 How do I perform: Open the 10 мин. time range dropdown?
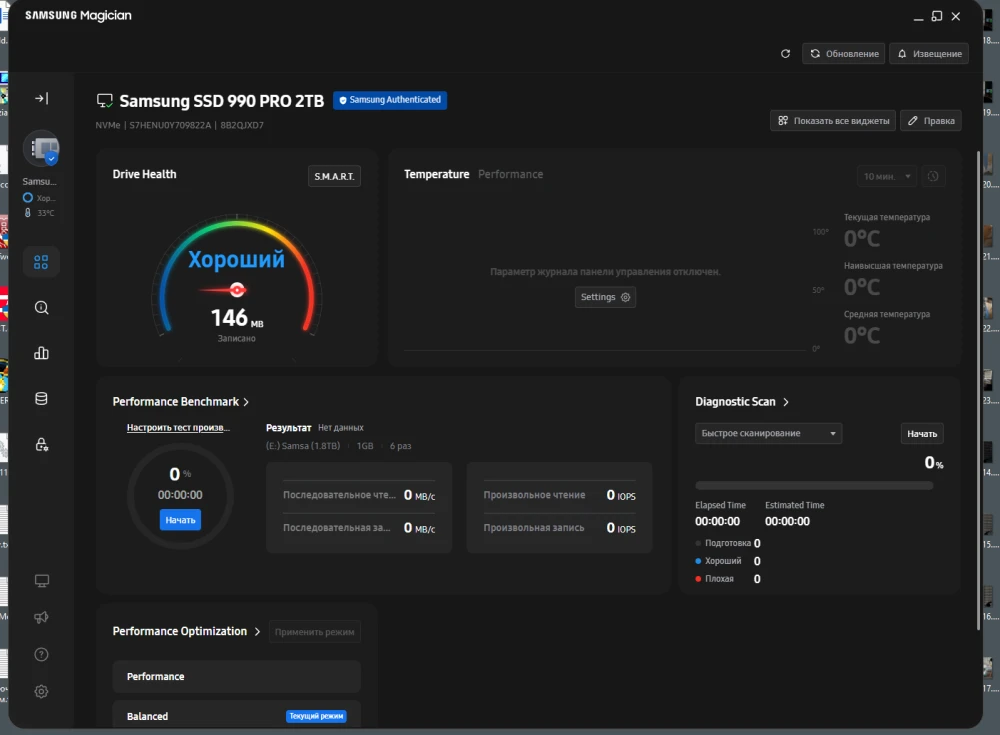[x=887, y=176]
